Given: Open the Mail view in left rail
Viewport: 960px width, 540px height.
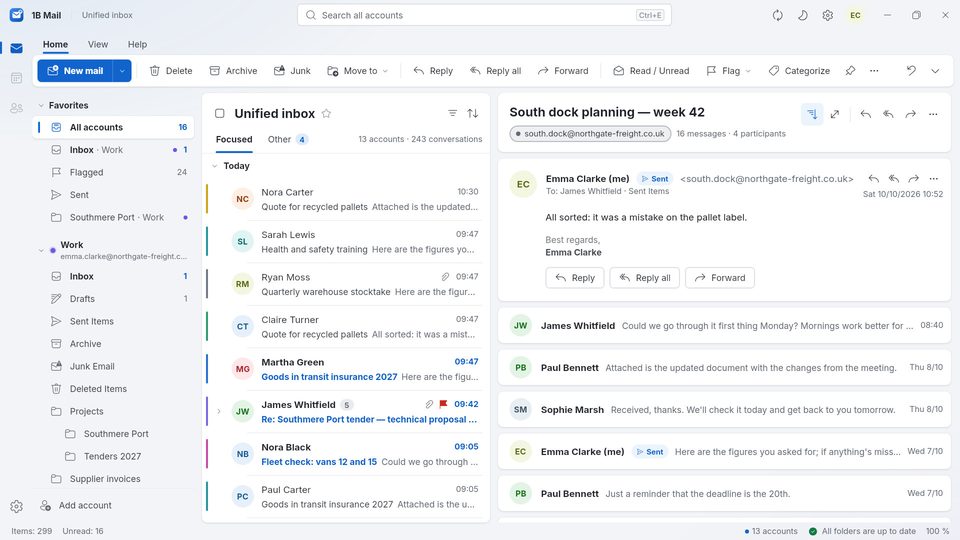Looking at the screenshot, I should [x=17, y=48].
